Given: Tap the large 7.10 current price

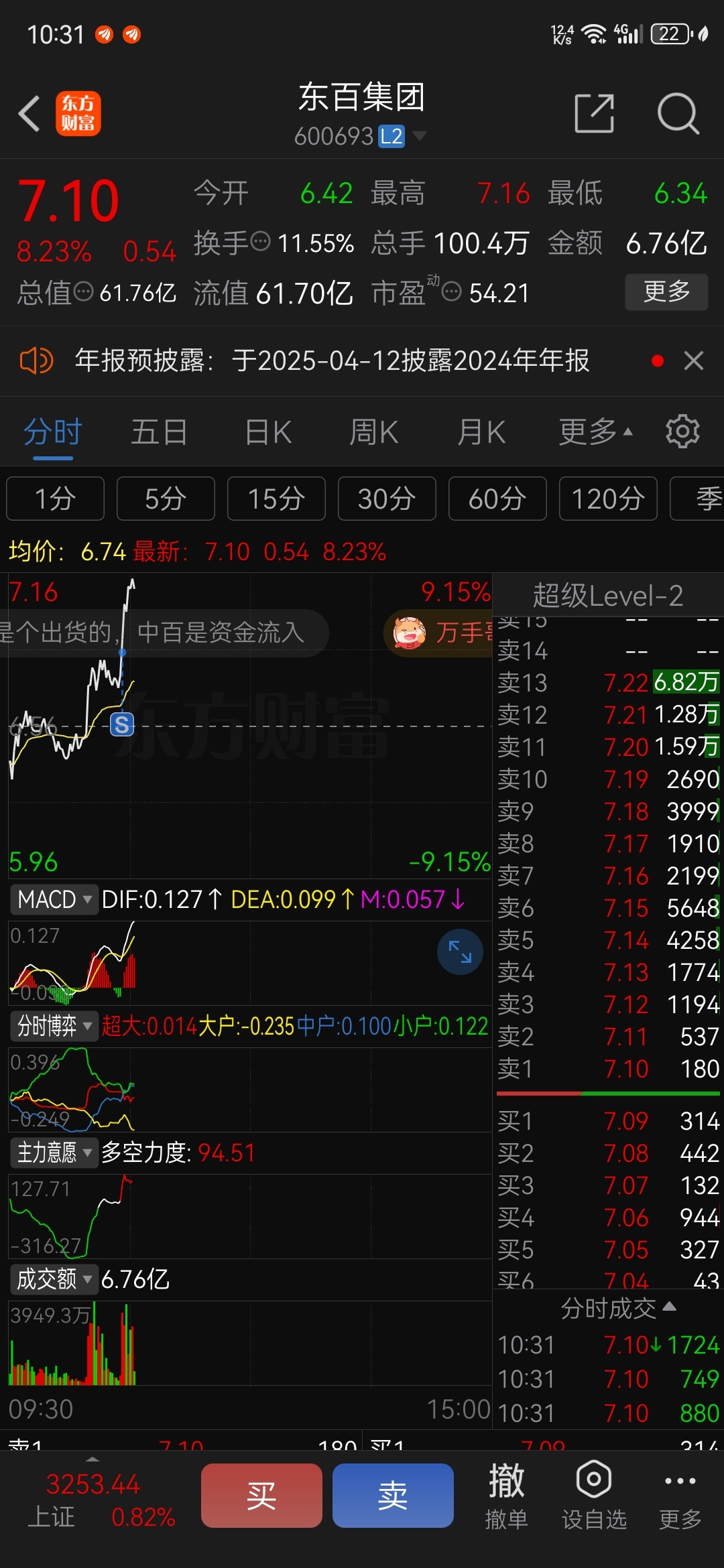Looking at the screenshot, I should [68, 201].
